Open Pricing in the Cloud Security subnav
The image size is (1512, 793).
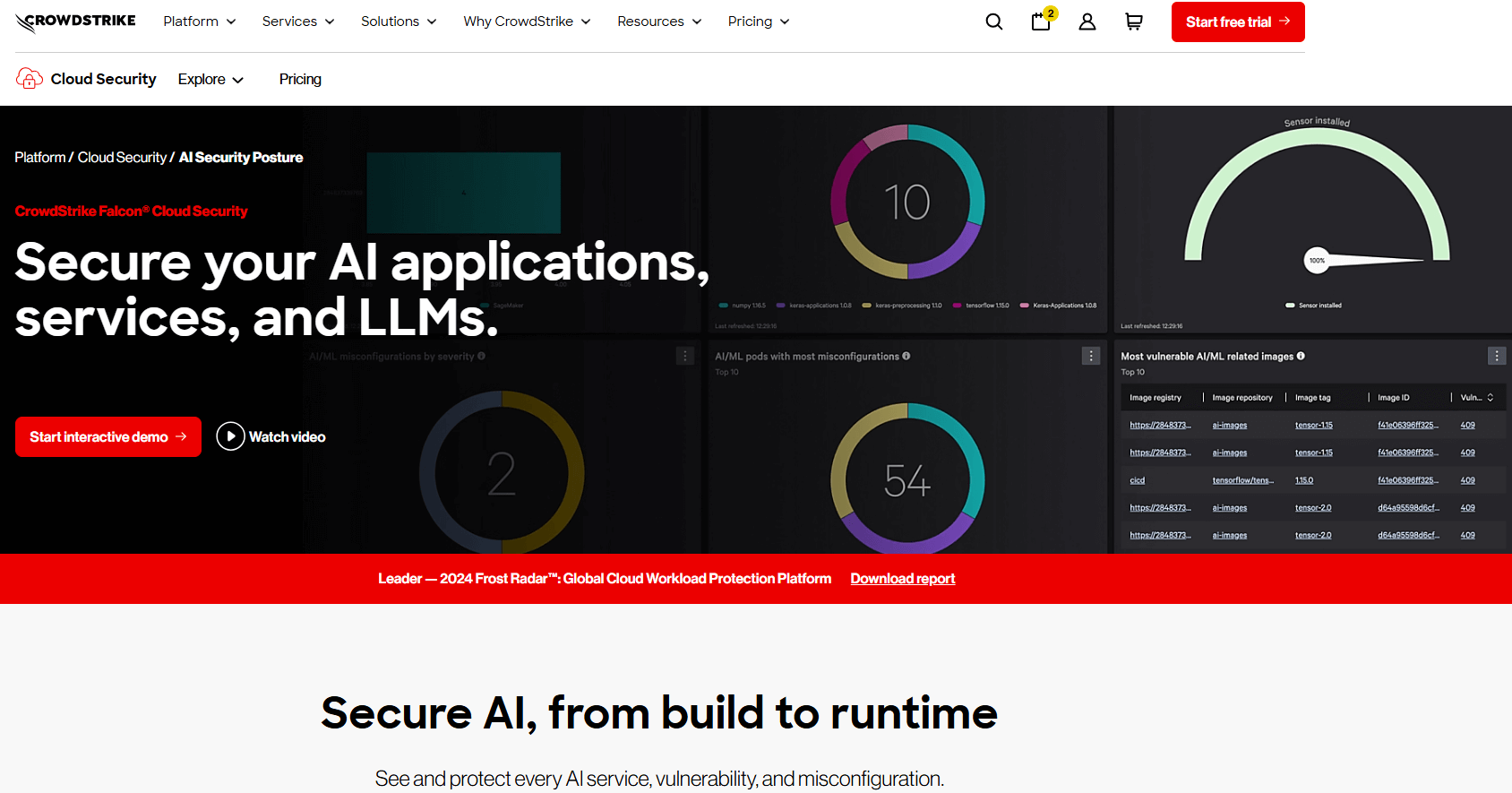click(x=300, y=79)
